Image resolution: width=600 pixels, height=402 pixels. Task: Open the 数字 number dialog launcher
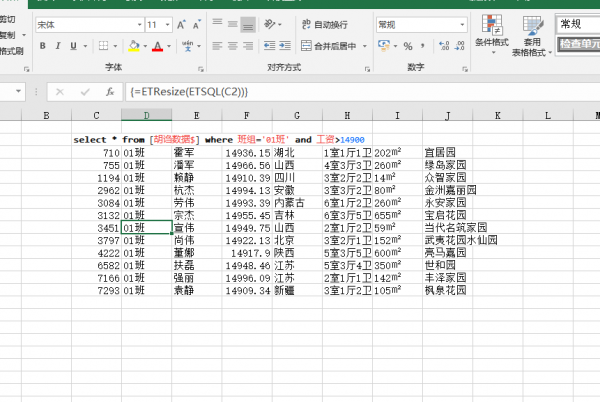(x=465, y=69)
